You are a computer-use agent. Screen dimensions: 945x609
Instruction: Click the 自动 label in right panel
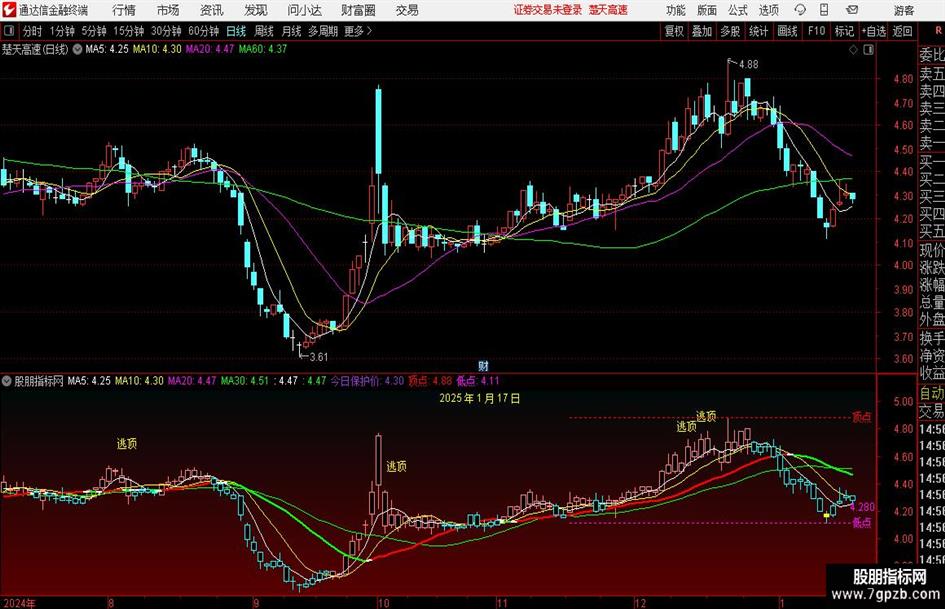932,393
